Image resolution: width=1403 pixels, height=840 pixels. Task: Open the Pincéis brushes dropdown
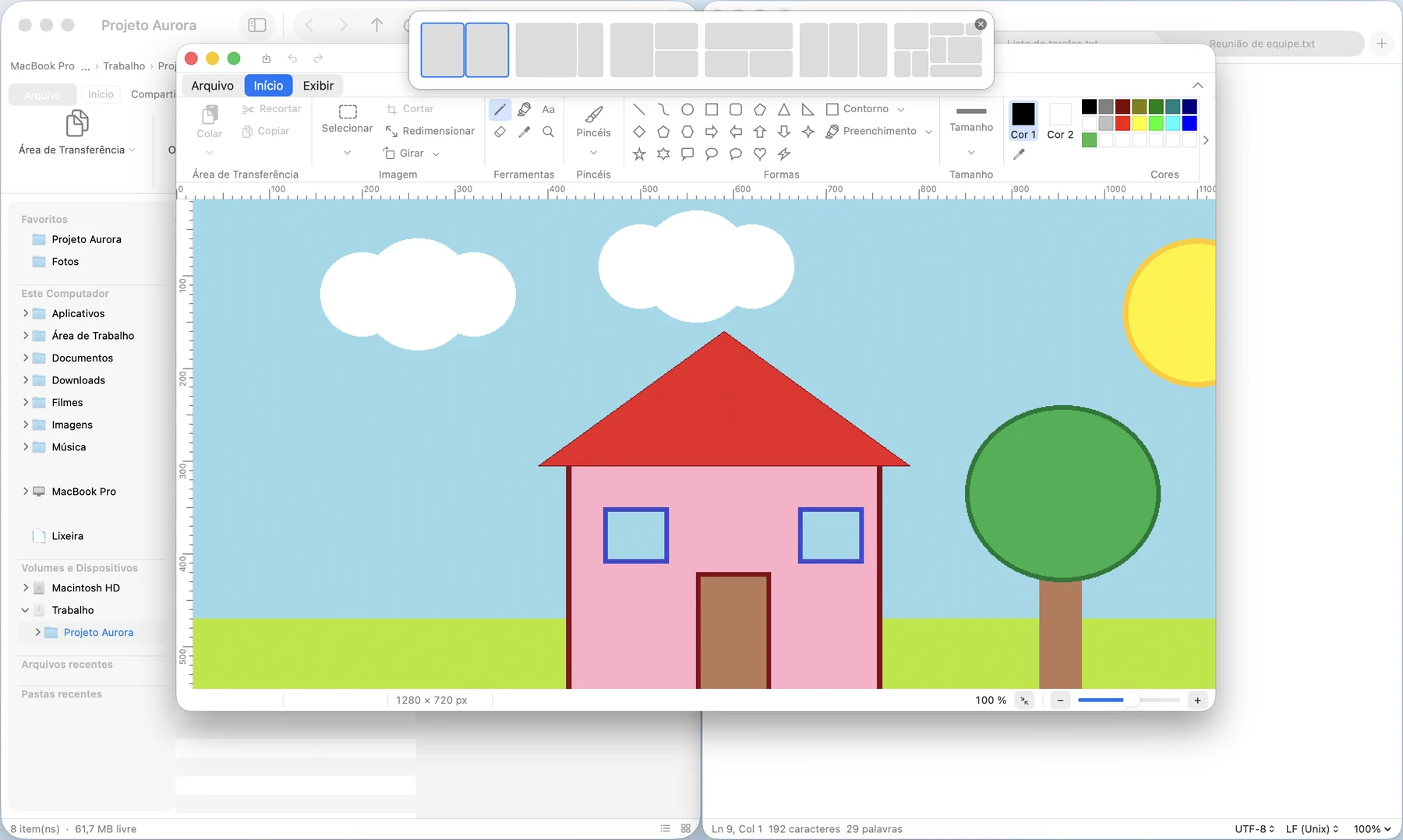[594, 153]
